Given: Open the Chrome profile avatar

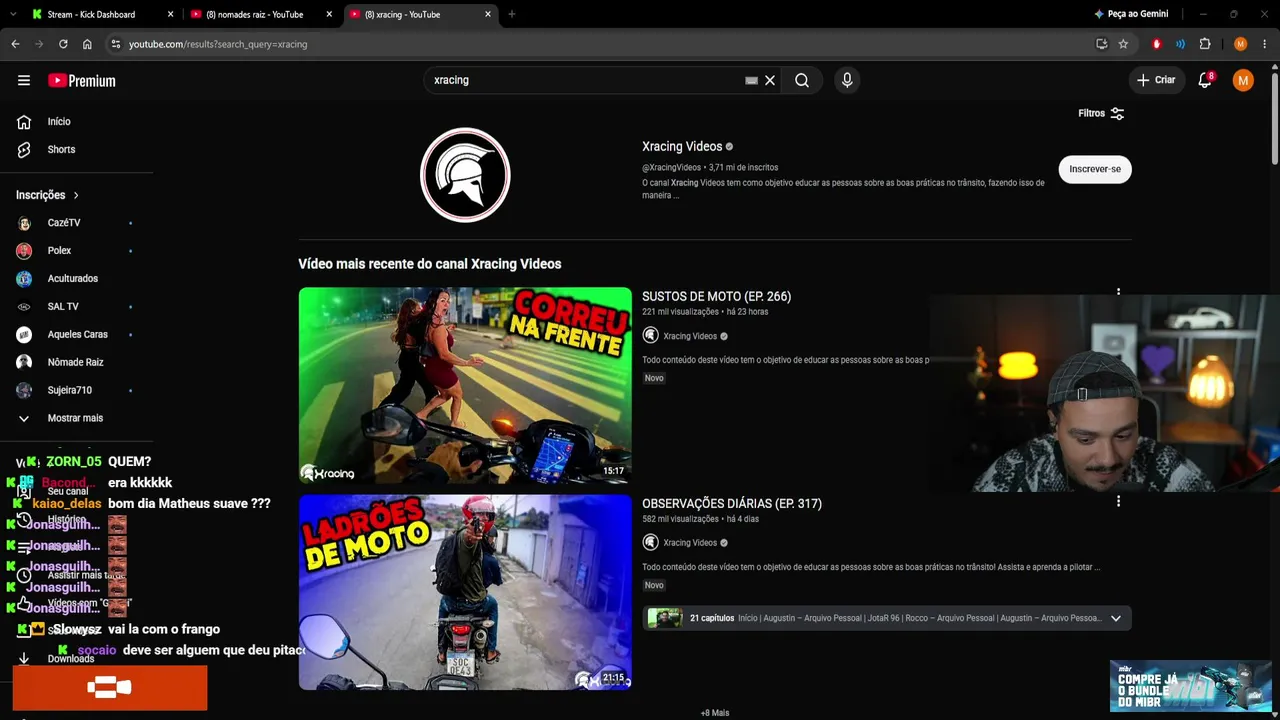Looking at the screenshot, I should click(1241, 44).
